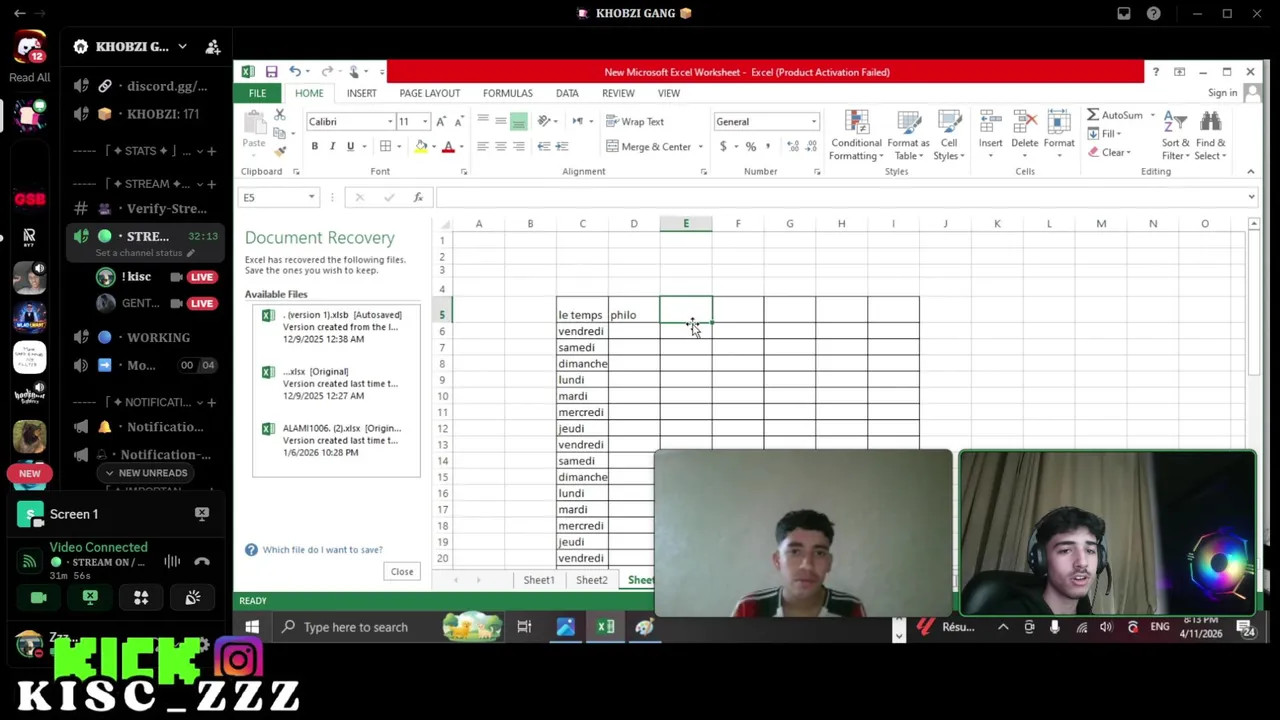
Task: Open recovered file '(version 1).xlsb [Autosaved]'
Action: point(336,327)
